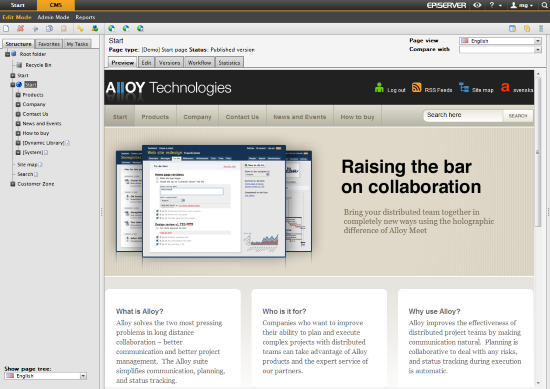Open the global search magnifier icon
This screenshot has height=389, width=550.
pyautogui.click(x=544, y=5)
